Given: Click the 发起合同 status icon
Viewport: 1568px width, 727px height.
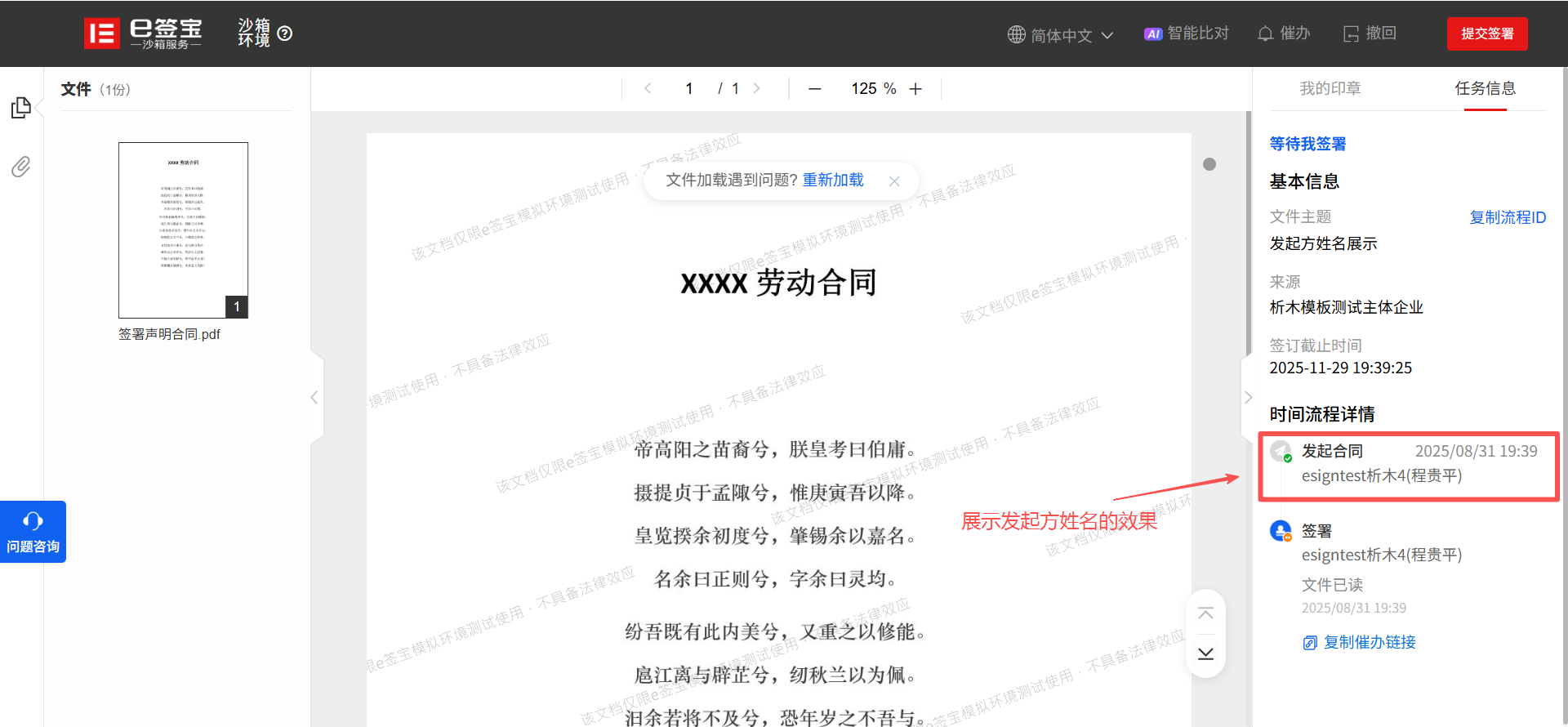Looking at the screenshot, I should click(x=1281, y=451).
